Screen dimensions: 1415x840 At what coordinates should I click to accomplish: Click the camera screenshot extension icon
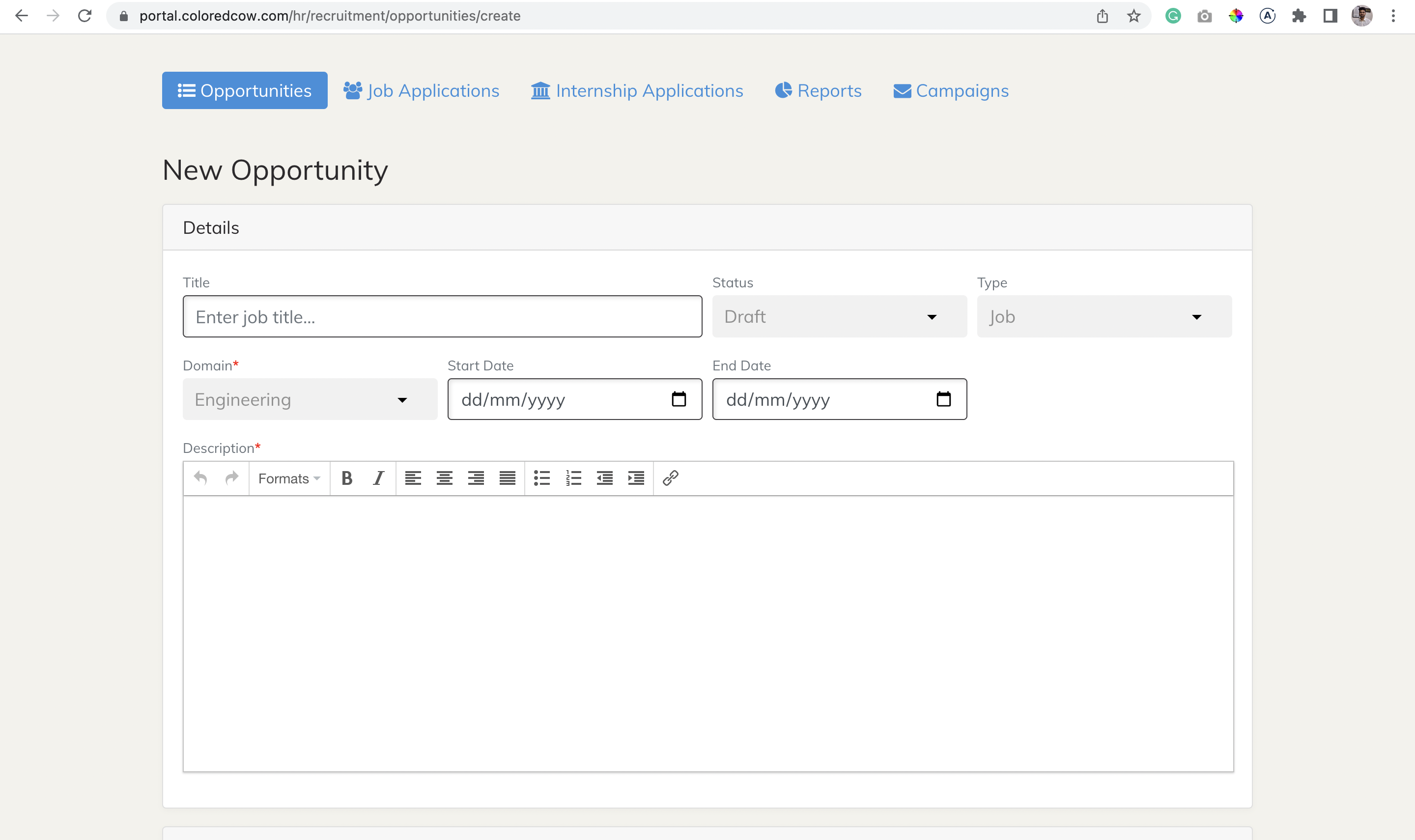1204,16
